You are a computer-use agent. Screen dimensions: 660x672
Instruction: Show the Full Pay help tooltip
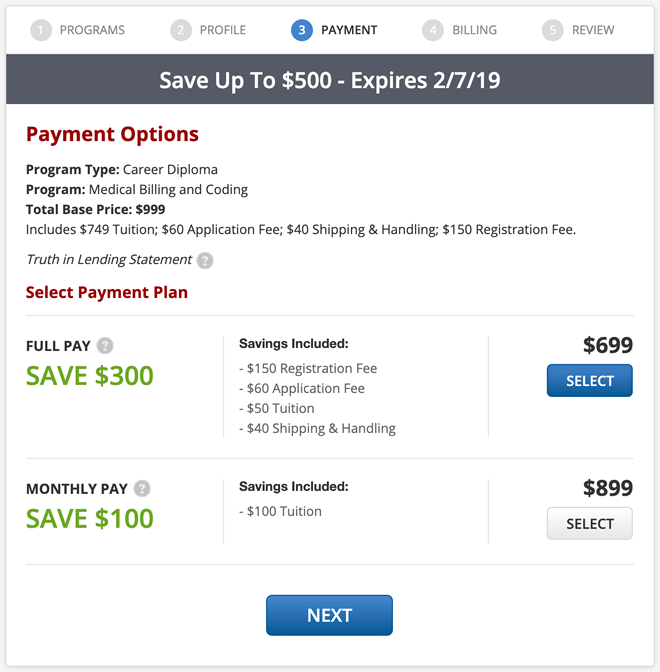click(105, 346)
